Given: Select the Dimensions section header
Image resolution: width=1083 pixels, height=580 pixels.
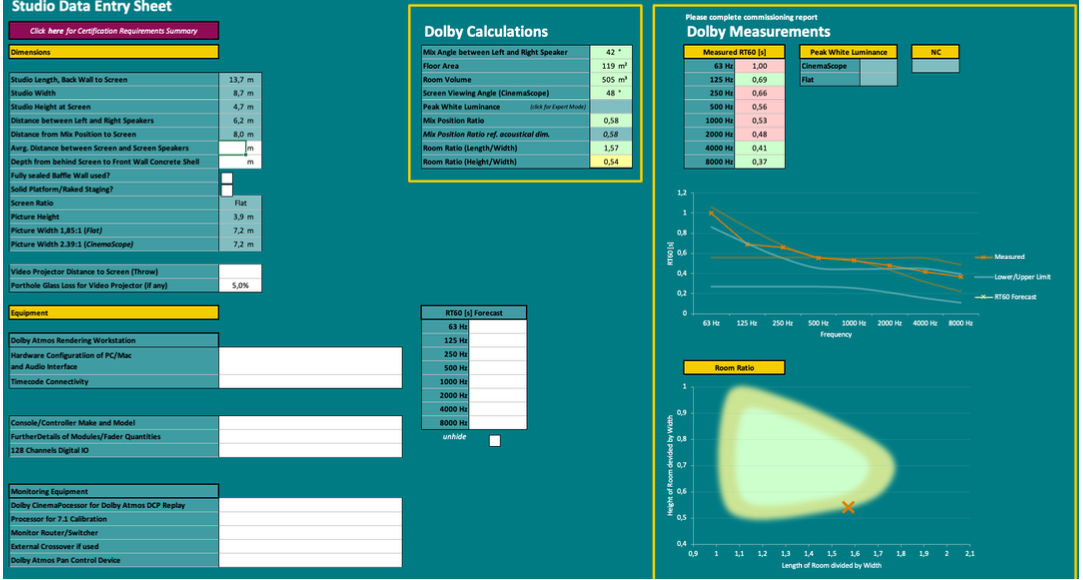Looking at the screenshot, I should 114,52.
